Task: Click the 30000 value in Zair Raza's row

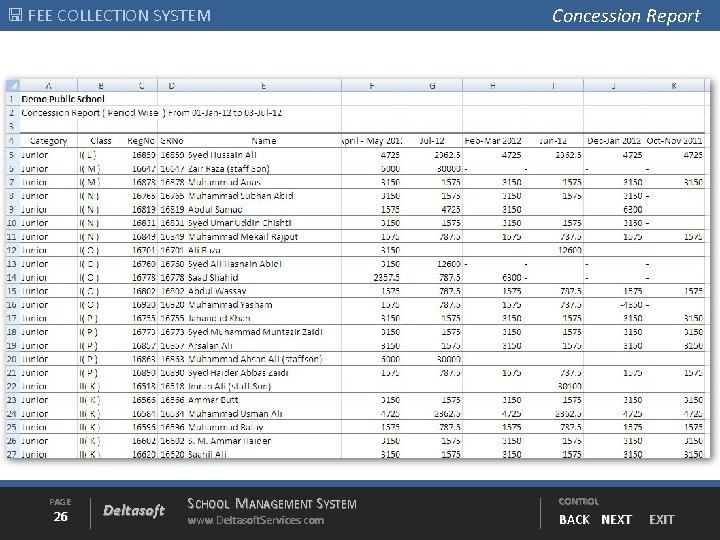Action: click(x=448, y=169)
